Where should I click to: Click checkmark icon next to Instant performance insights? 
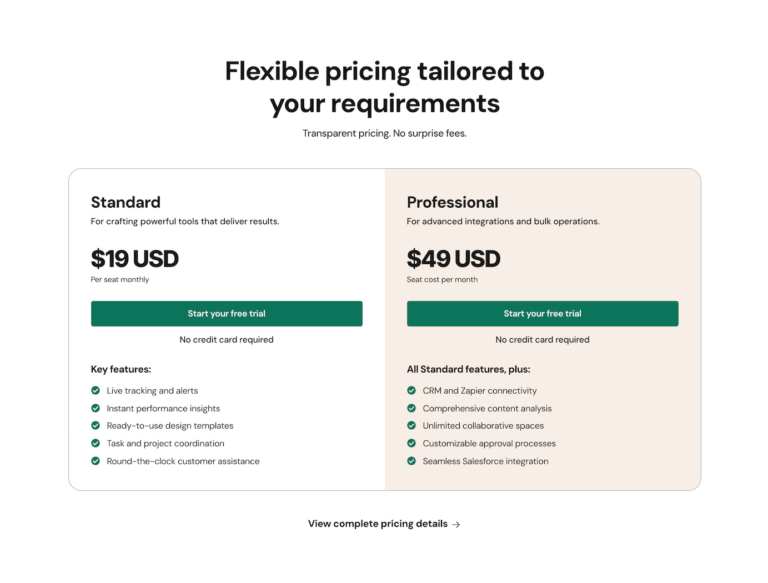click(x=96, y=408)
